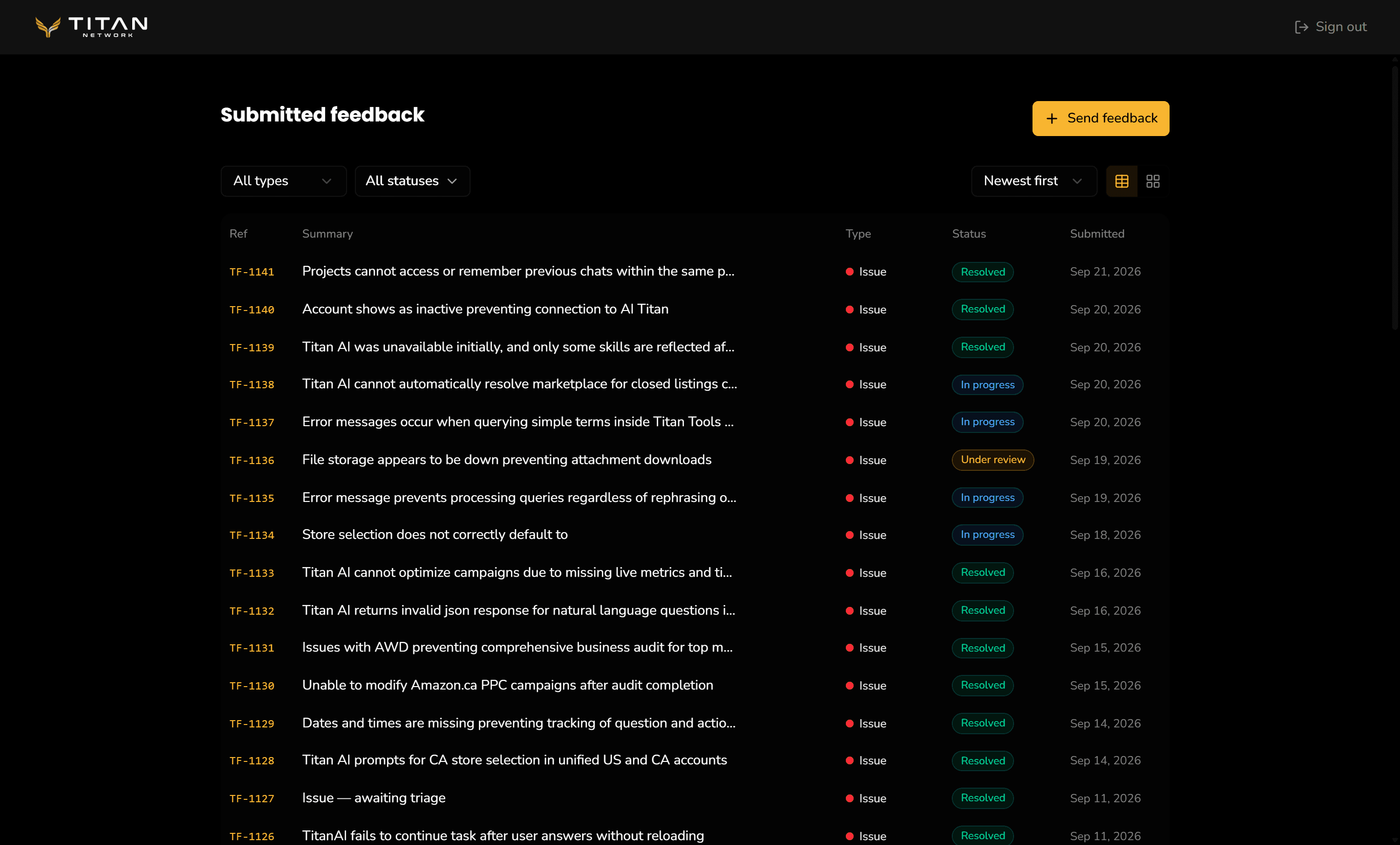The image size is (1400, 845).
Task: Click the In progress badge for TF-1135
Action: (987, 498)
